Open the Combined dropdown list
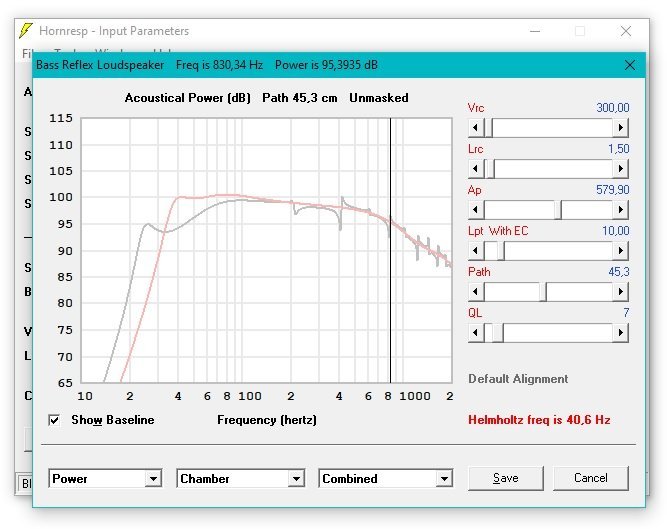The image size is (667, 529). tap(444, 479)
